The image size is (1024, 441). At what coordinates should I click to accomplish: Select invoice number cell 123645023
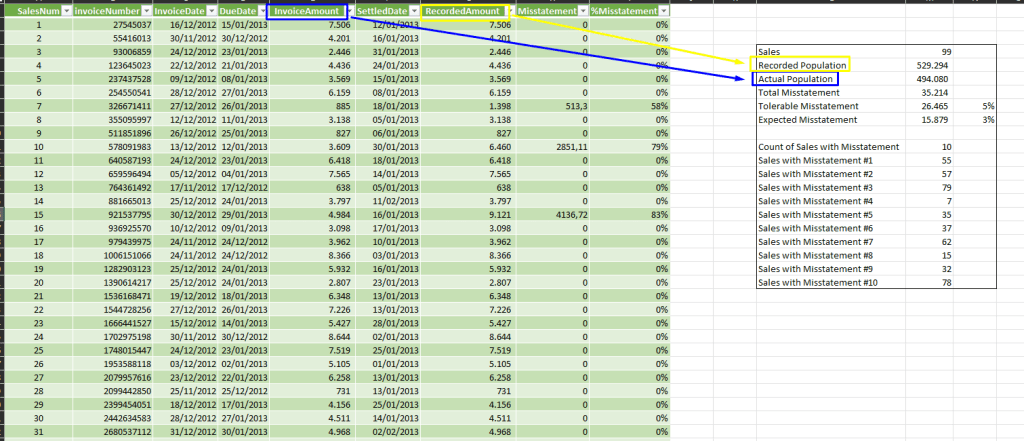coord(112,65)
